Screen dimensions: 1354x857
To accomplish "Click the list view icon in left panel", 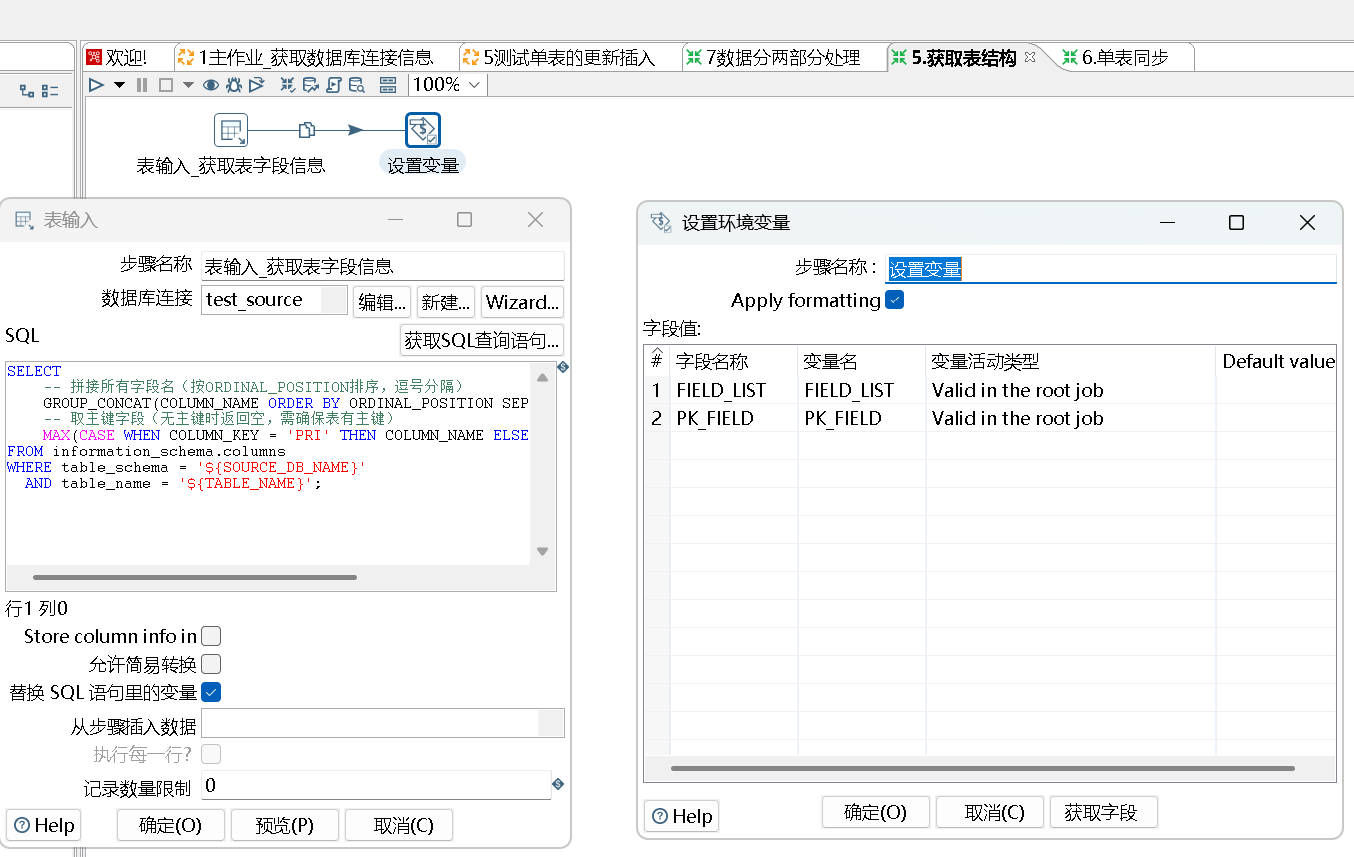I will coord(50,91).
